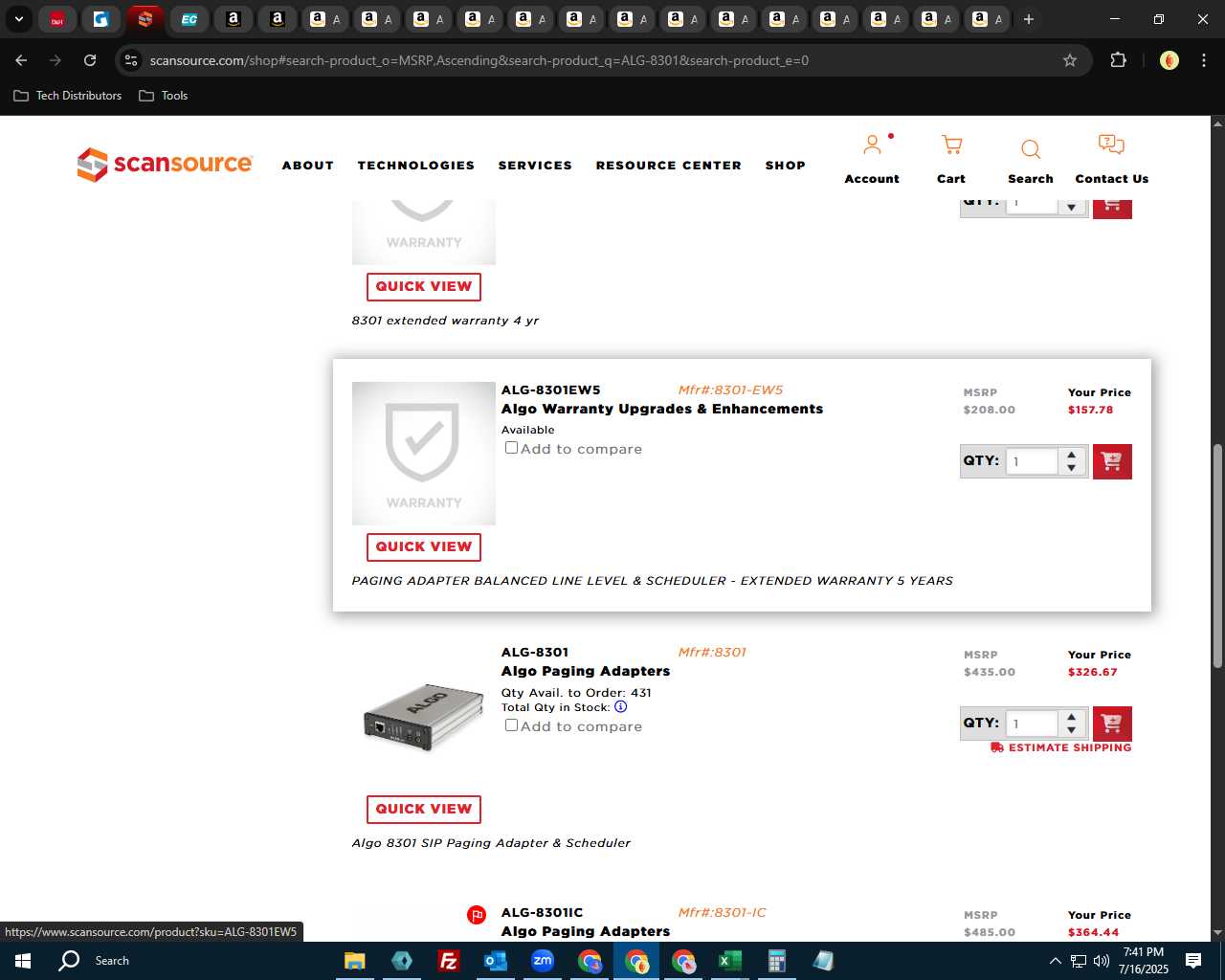Viewport: 1225px width, 980px height.
Task: Show hidden system tray icons
Action: [x=1055, y=961]
